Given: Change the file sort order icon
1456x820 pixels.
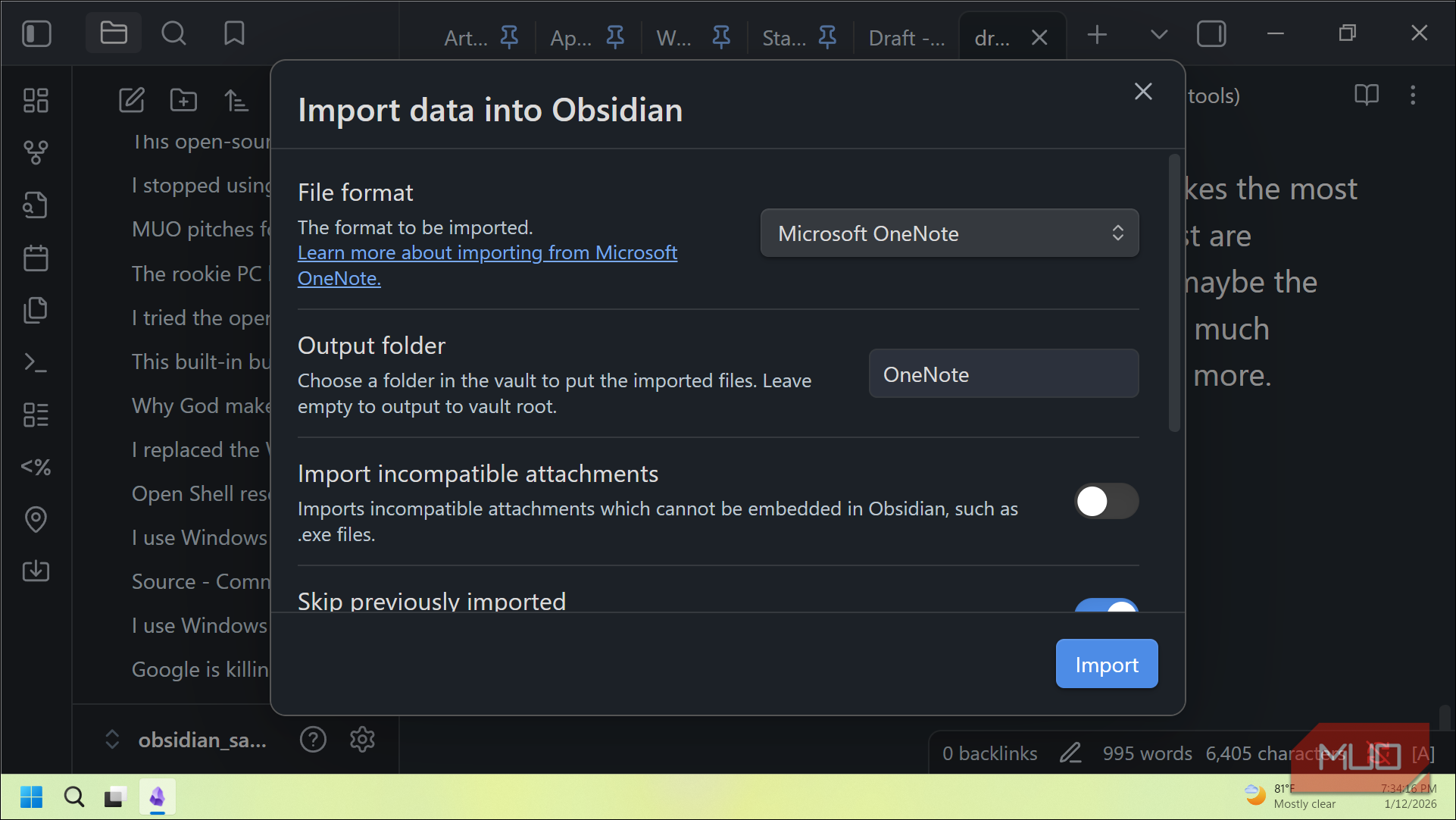Looking at the screenshot, I should (236, 100).
